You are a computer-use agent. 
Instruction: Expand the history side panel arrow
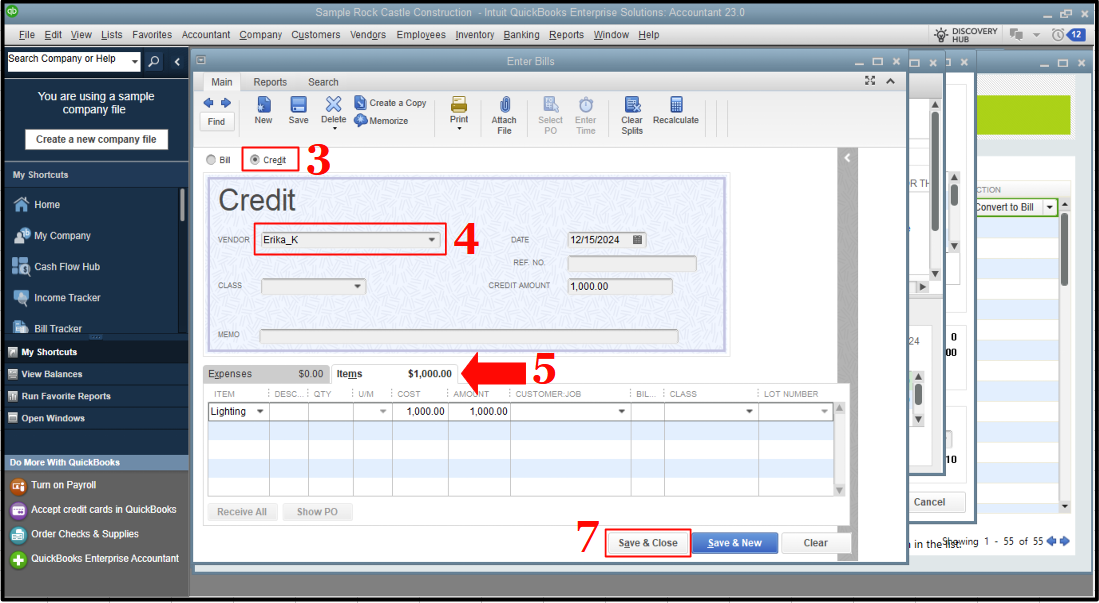[x=847, y=158]
